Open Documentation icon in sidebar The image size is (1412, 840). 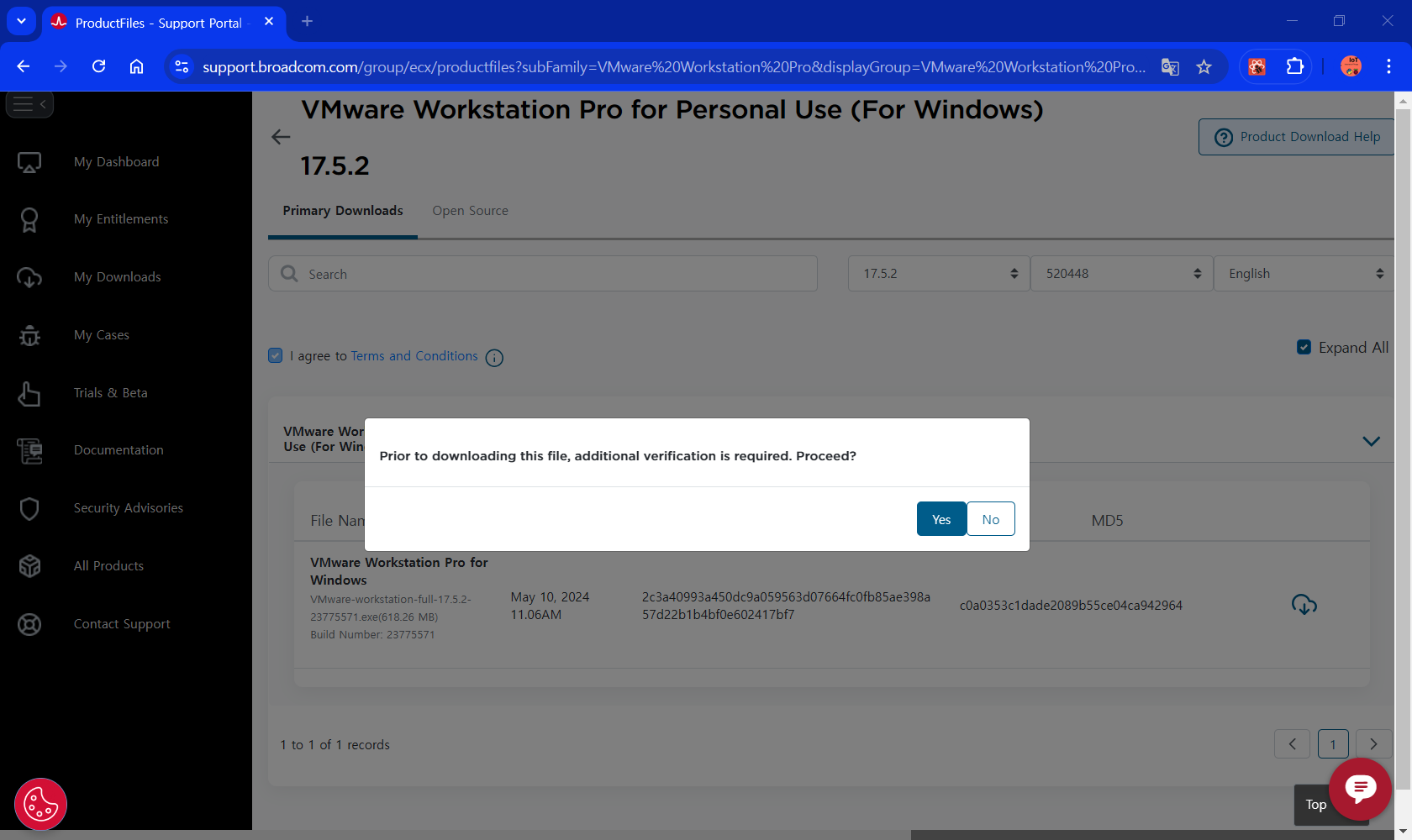pyautogui.click(x=29, y=450)
